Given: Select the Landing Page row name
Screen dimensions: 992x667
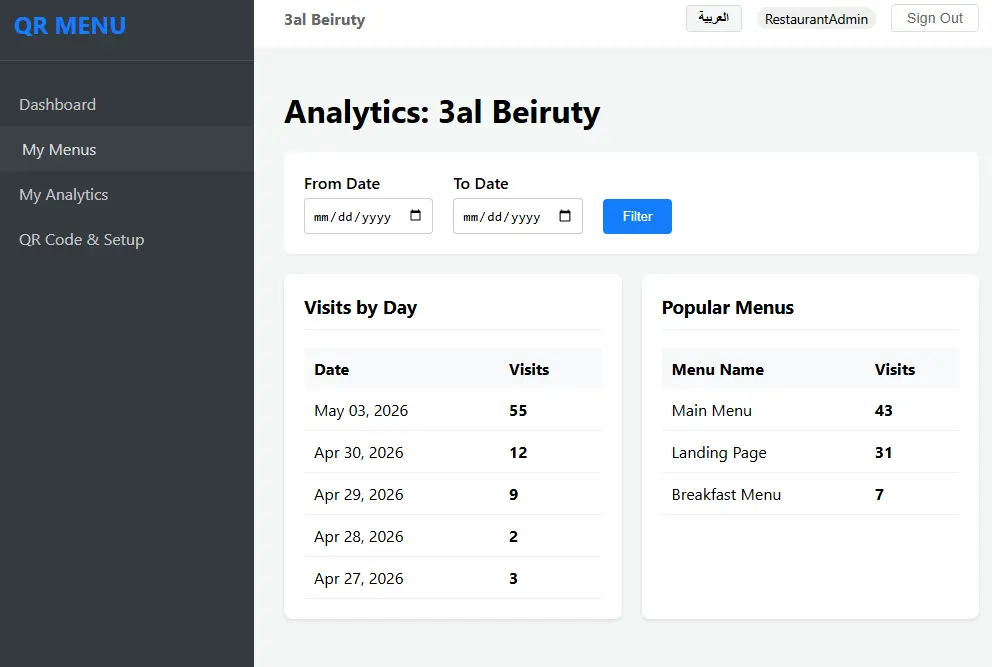Looking at the screenshot, I should (x=719, y=452).
